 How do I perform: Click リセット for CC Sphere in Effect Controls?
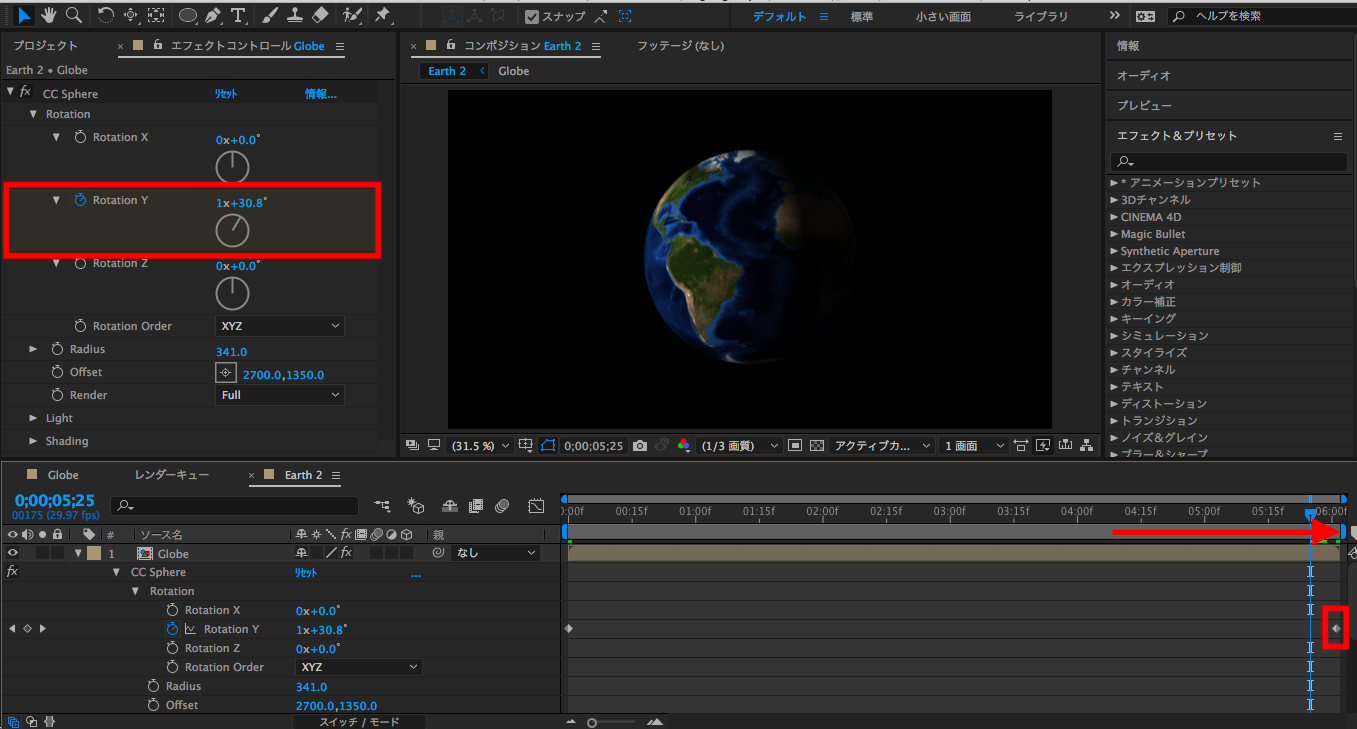[226, 94]
